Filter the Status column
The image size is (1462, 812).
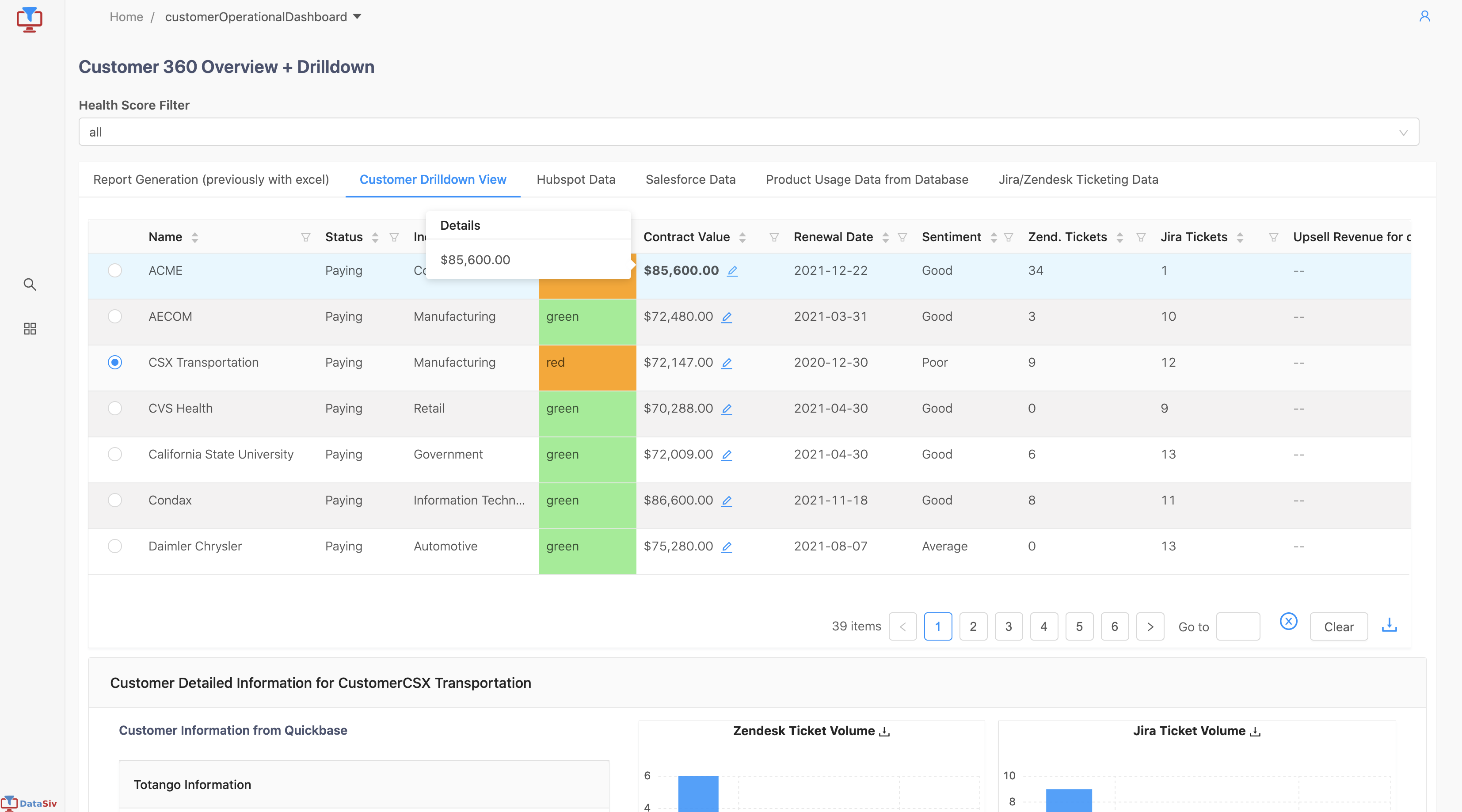[394, 237]
